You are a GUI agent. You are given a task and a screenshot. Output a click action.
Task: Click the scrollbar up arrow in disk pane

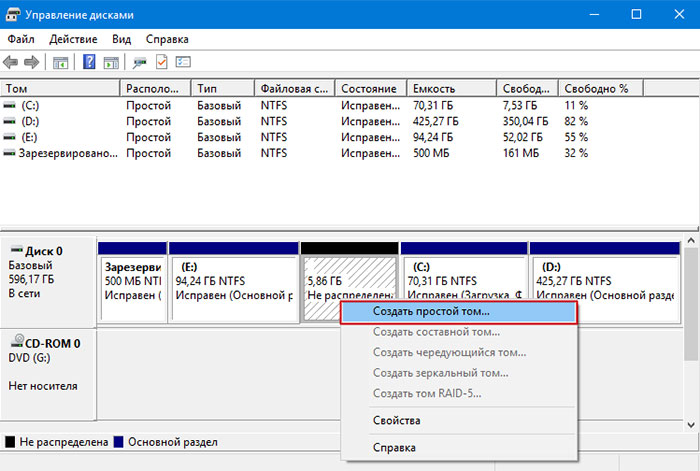click(x=691, y=241)
